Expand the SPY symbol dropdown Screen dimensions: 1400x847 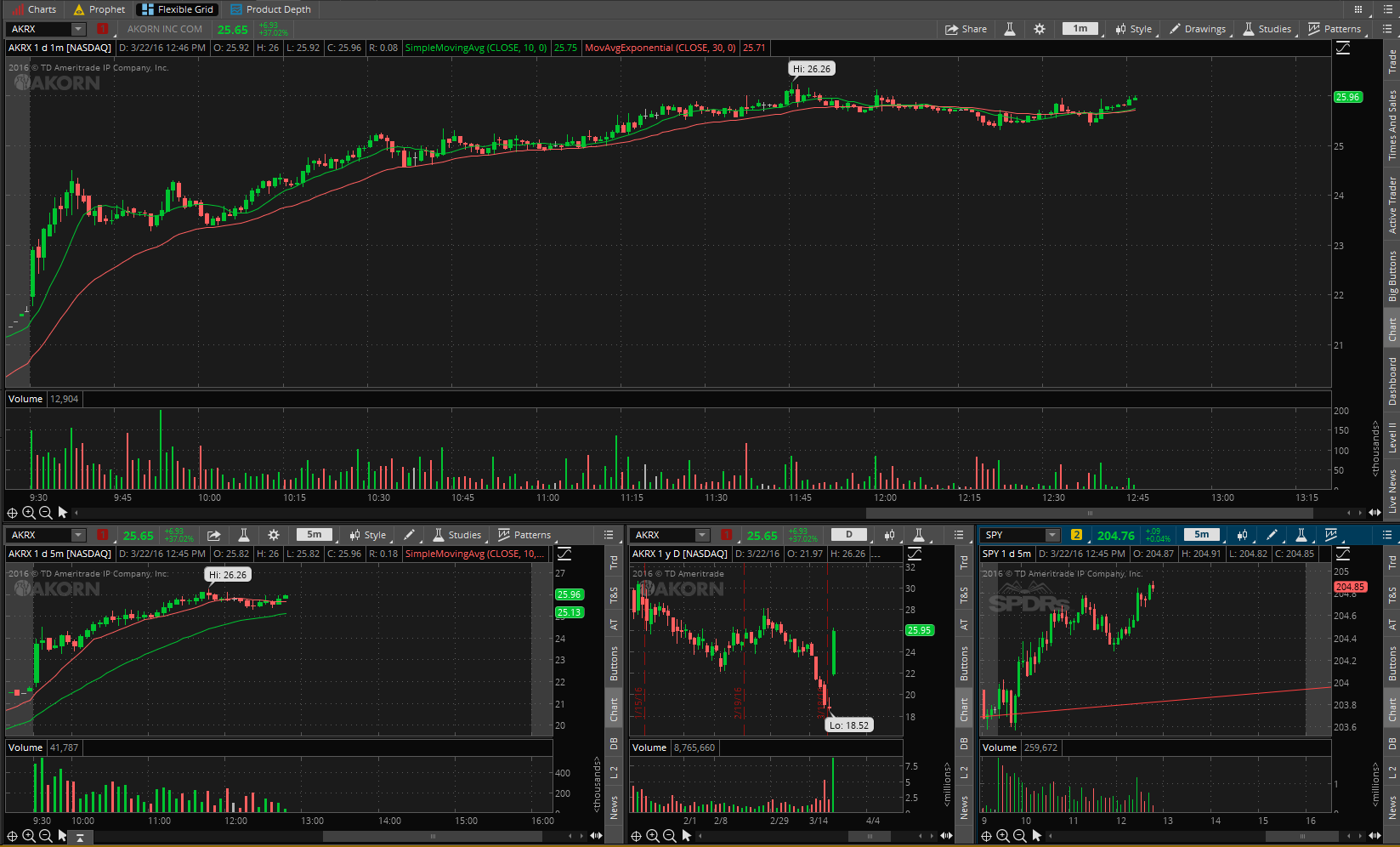point(1052,535)
